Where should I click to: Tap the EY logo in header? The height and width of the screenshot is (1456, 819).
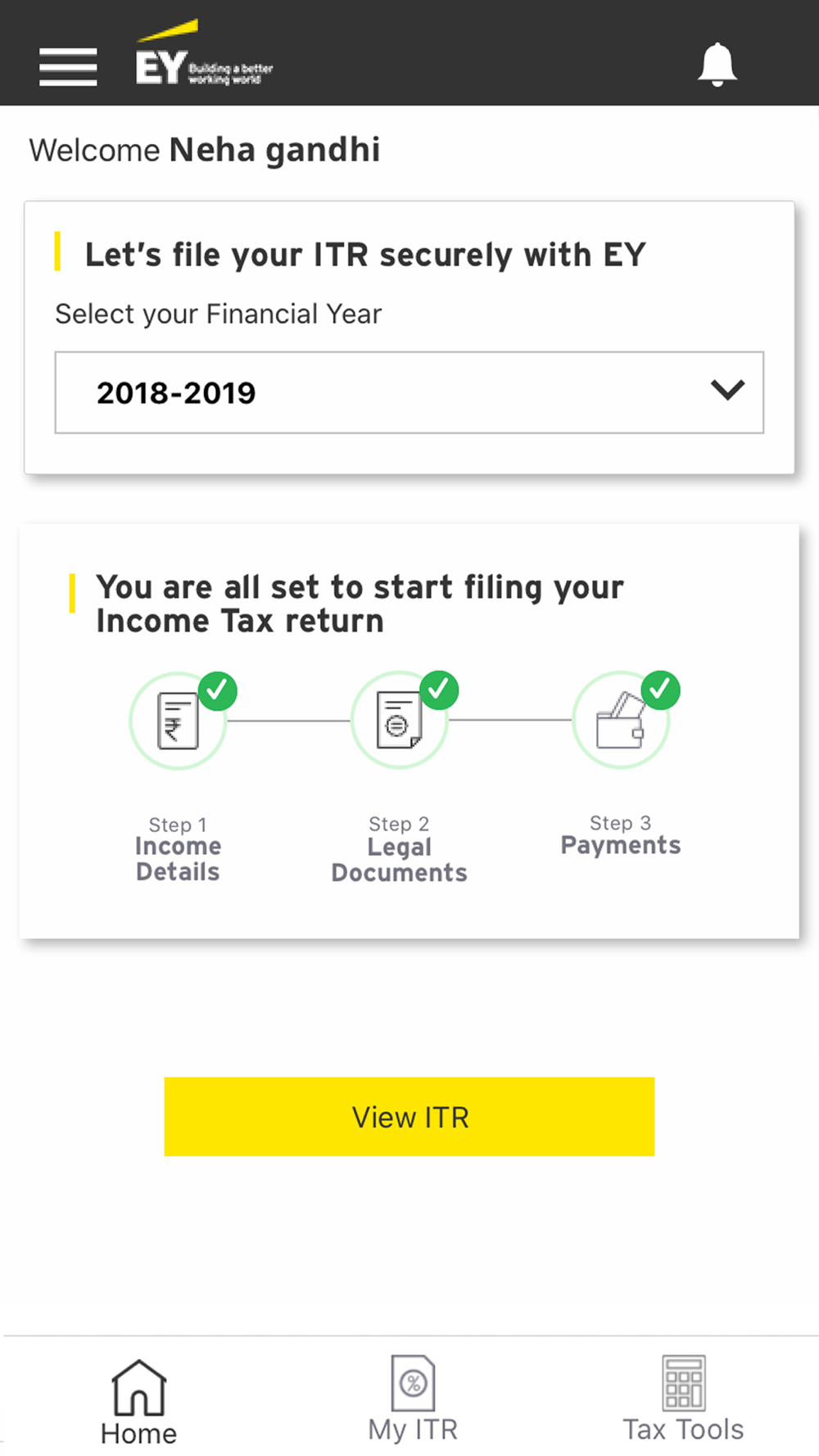point(204,53)
